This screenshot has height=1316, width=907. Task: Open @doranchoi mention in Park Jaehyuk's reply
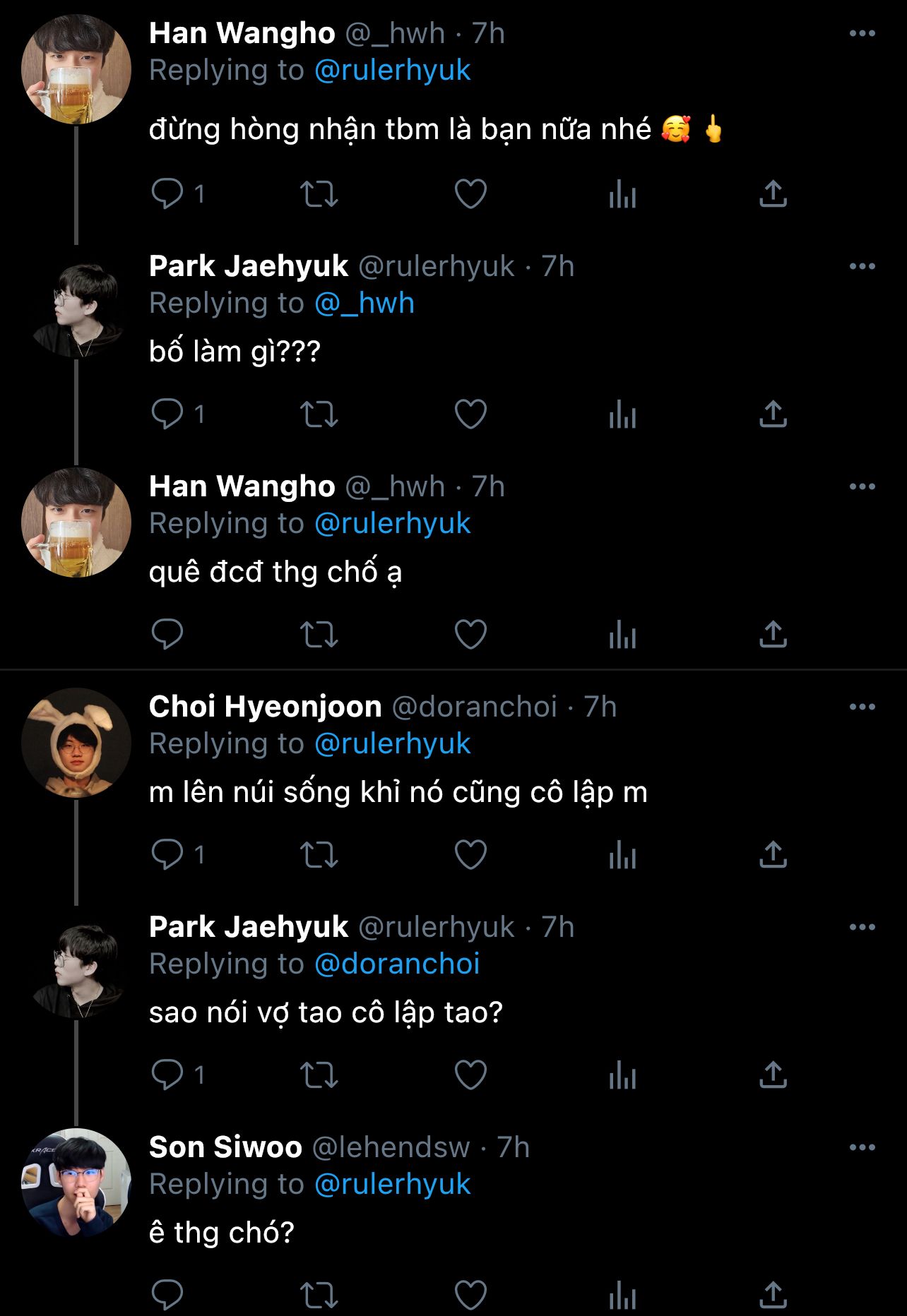tap(397, 964)
